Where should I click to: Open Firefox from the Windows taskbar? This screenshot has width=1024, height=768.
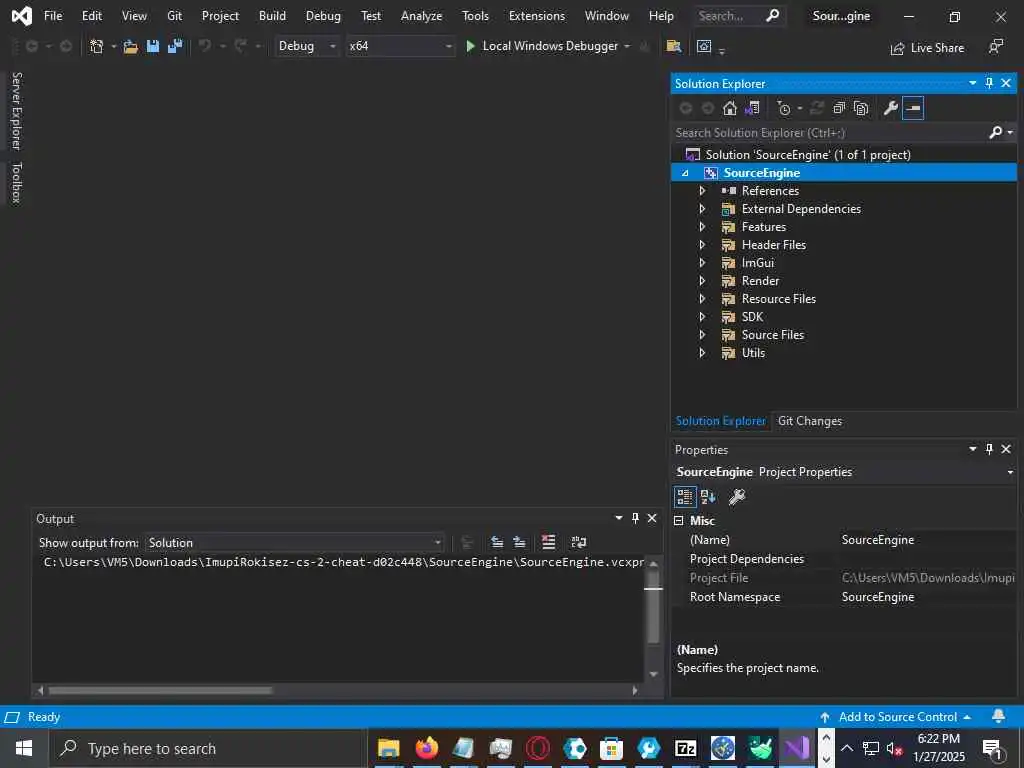[x=426, y=748]
